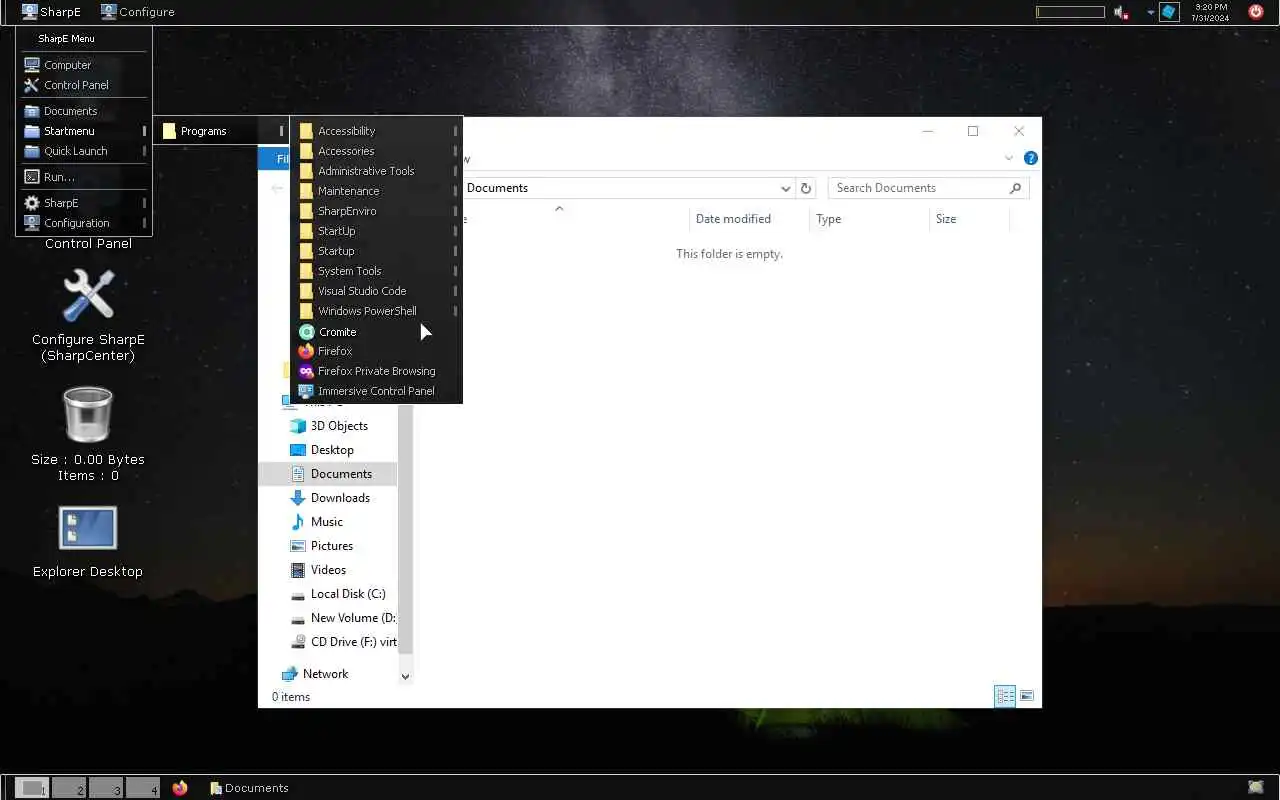Open Music folder in Explorer sidebar
The image size is (1280, 800).
[328, 522]
